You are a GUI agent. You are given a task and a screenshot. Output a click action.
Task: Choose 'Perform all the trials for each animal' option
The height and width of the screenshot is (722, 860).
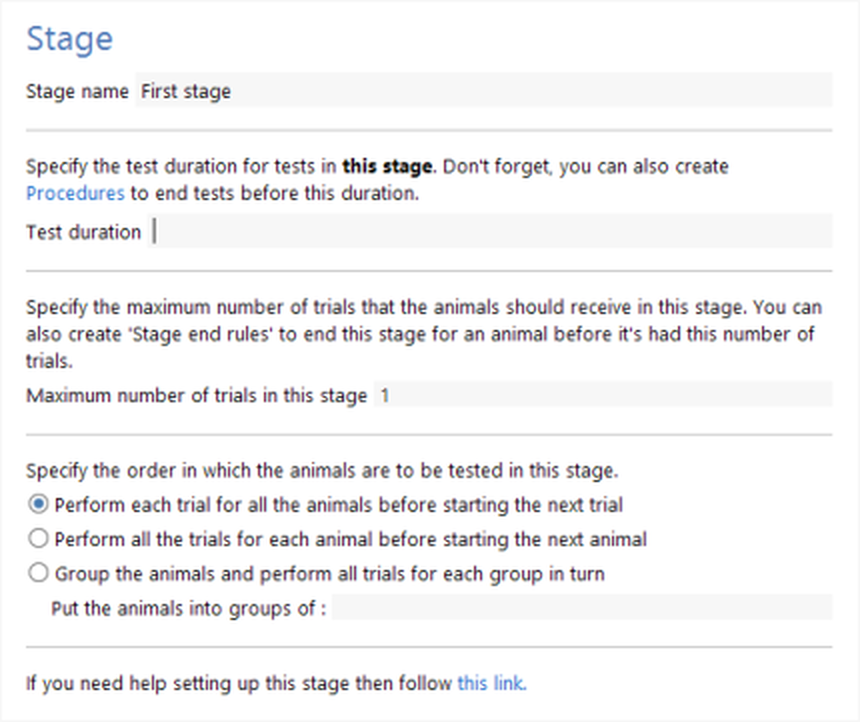(x=38, y=539)
